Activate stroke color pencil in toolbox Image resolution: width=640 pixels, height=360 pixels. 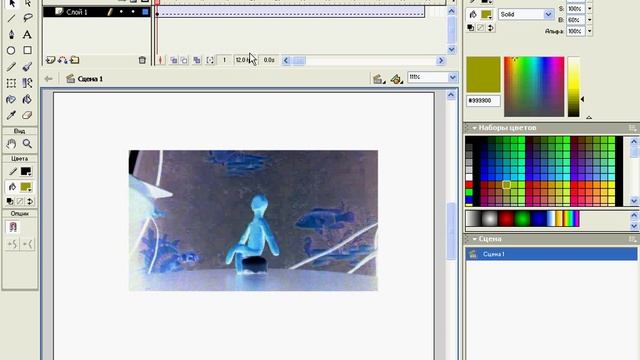tap(13, 171)
